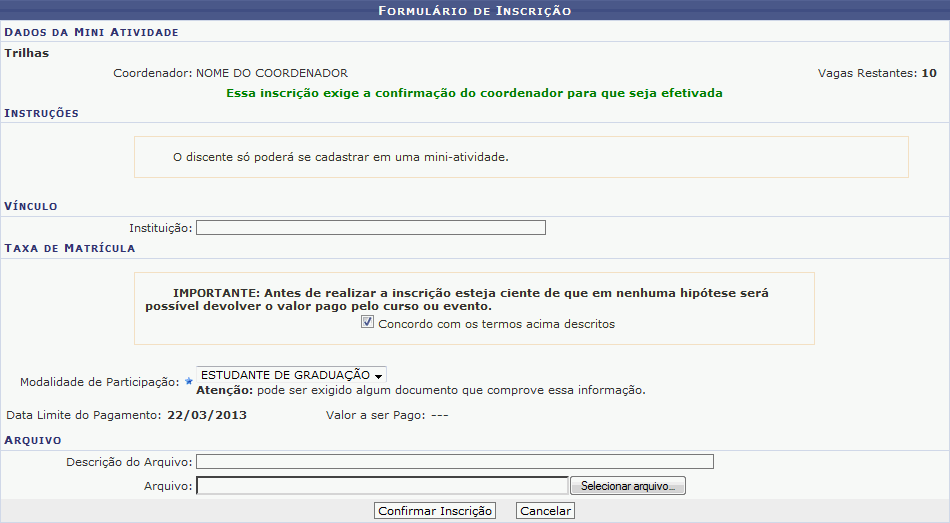Focus the Descrição do Arquivo field
Screen dimensions: 950x523
coord(455,461)
